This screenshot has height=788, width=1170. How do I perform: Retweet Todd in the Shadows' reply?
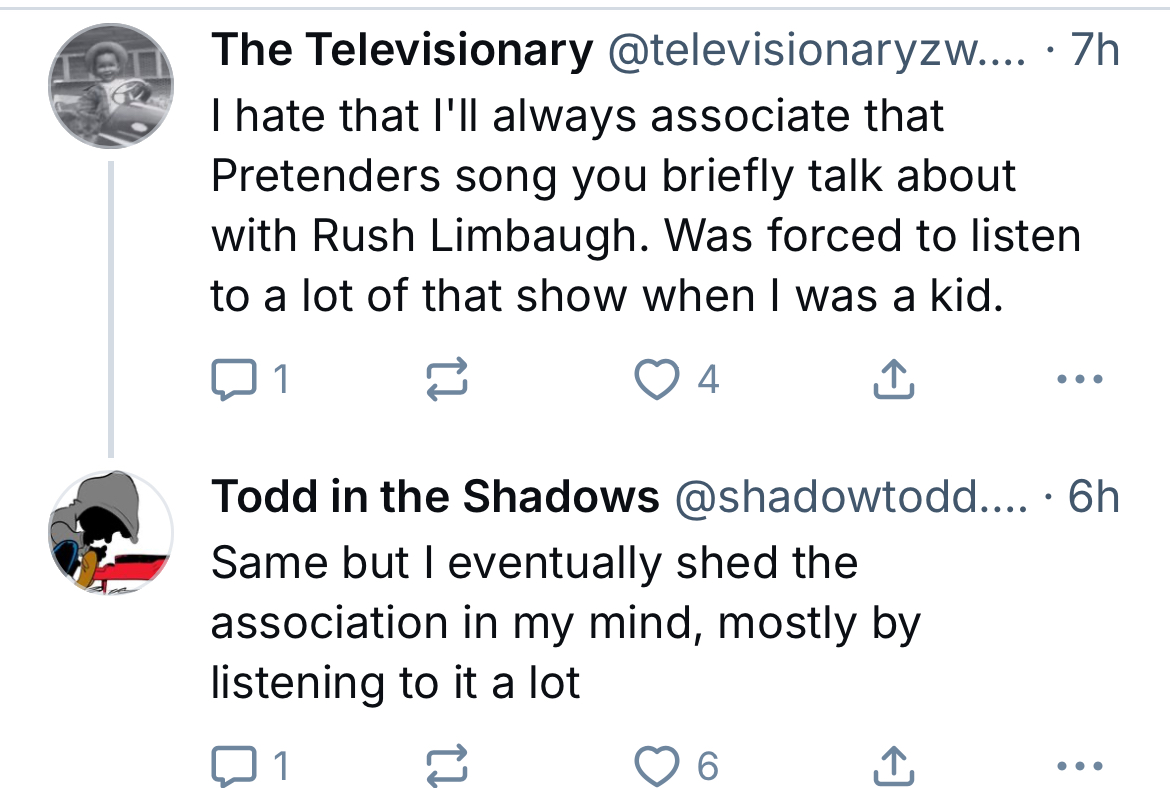tap(447, 766)
